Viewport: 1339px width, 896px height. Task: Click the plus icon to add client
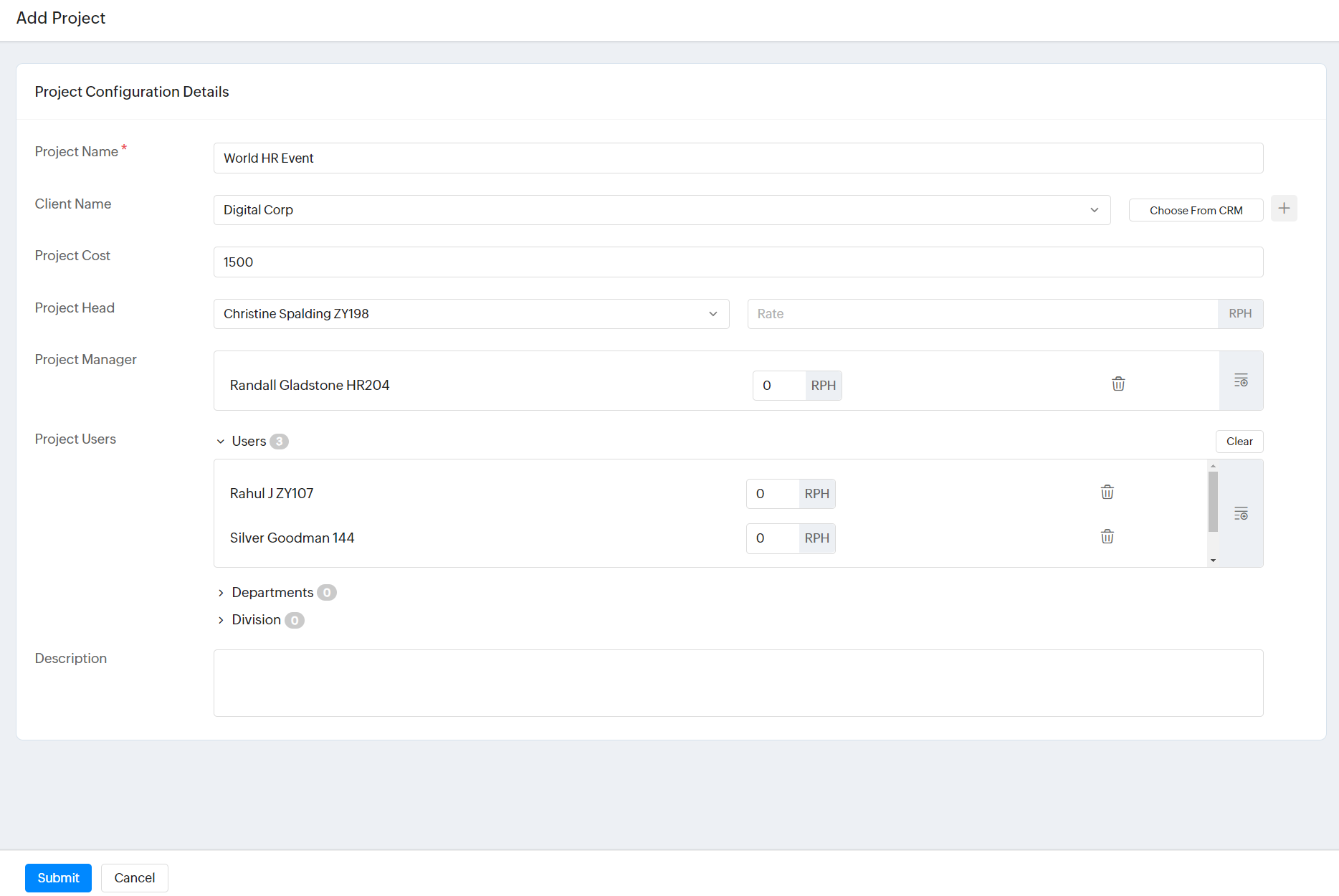click(x=1284, y=209)
